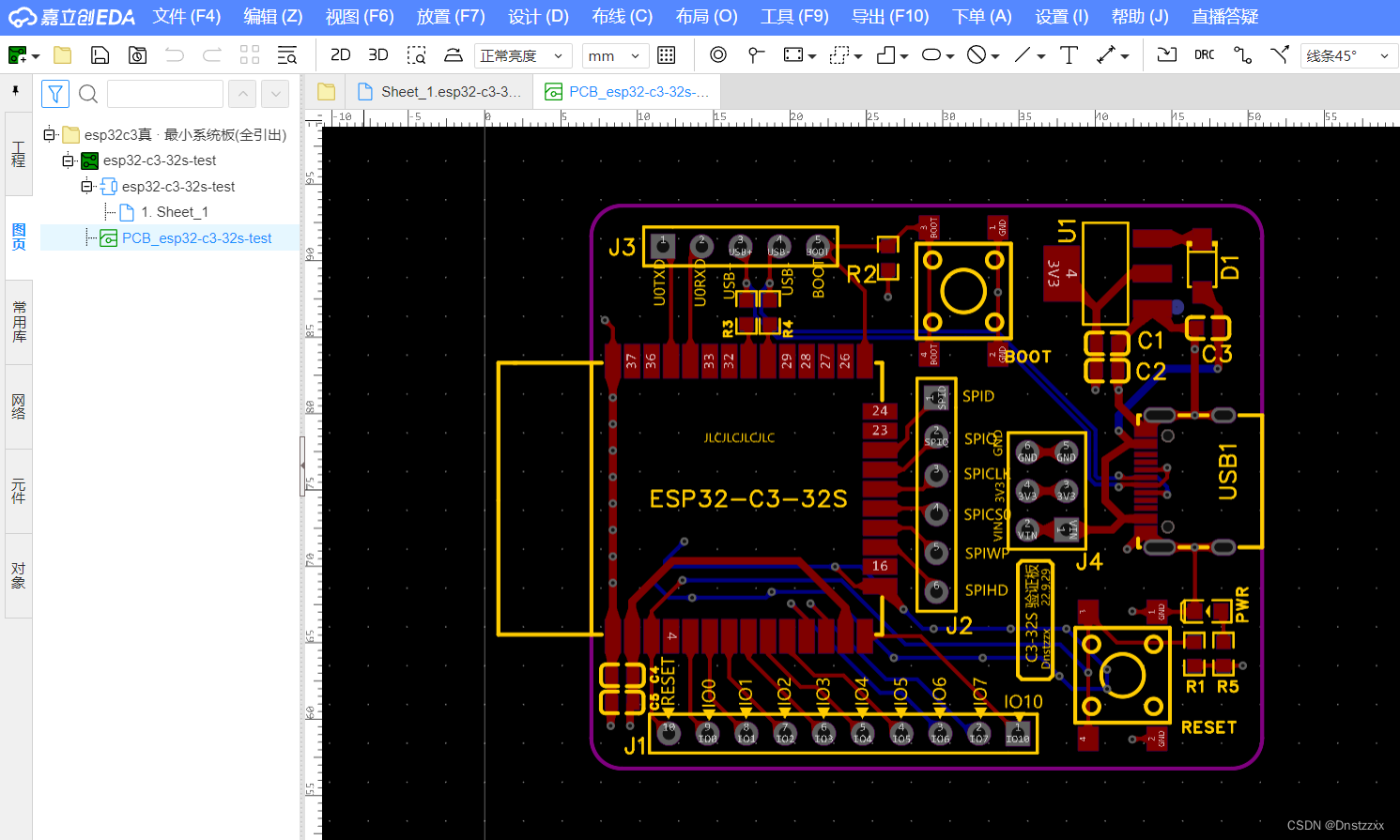Open the 设置 (I) menu

tap(1062, 17)
